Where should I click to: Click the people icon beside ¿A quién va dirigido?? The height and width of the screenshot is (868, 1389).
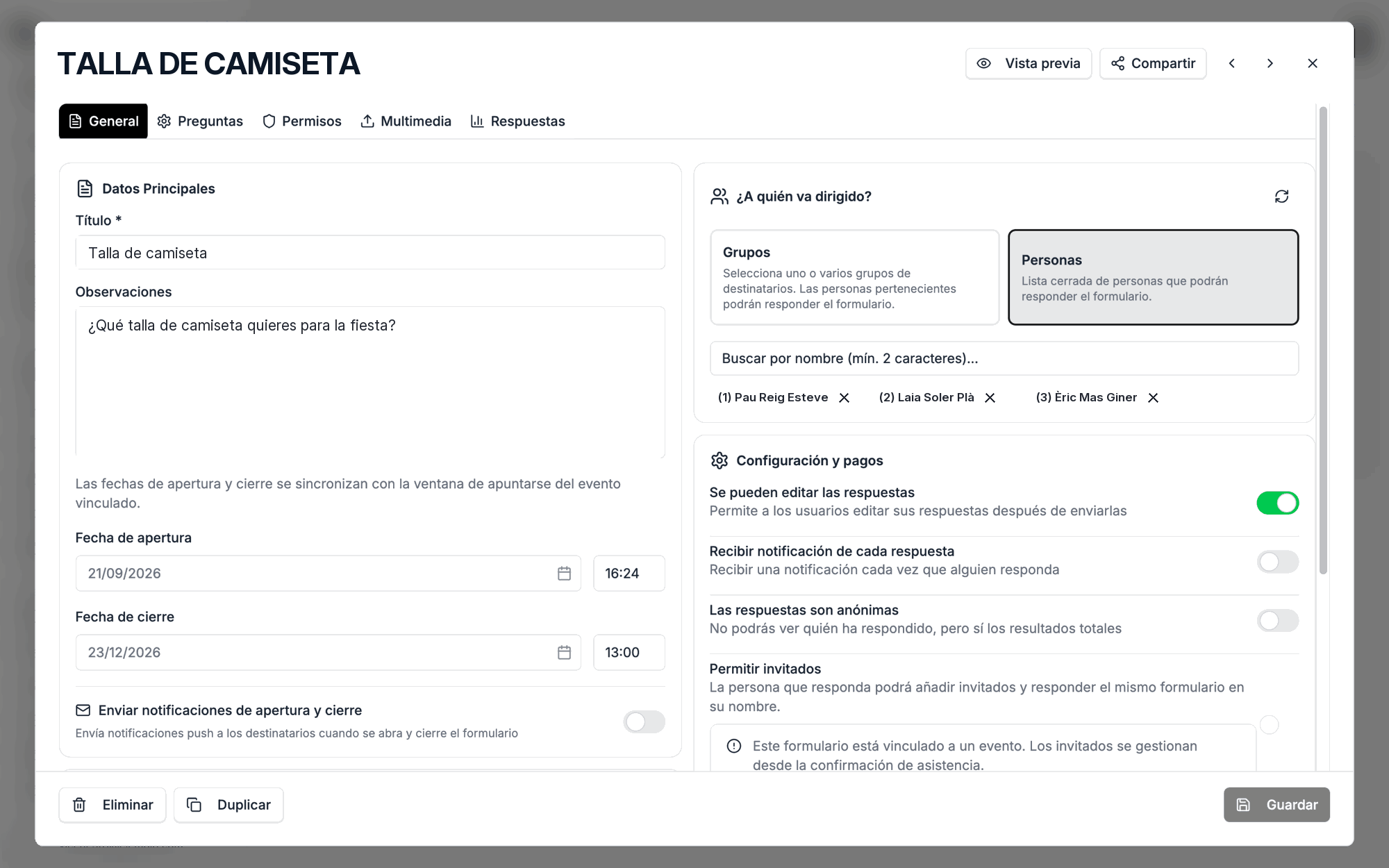coord(720,197)
